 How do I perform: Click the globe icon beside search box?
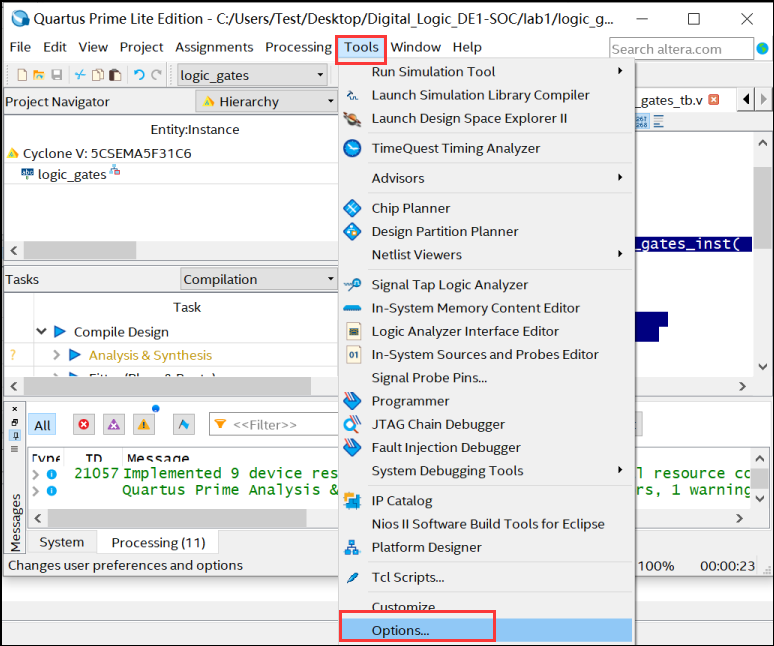tap(763, 48)
